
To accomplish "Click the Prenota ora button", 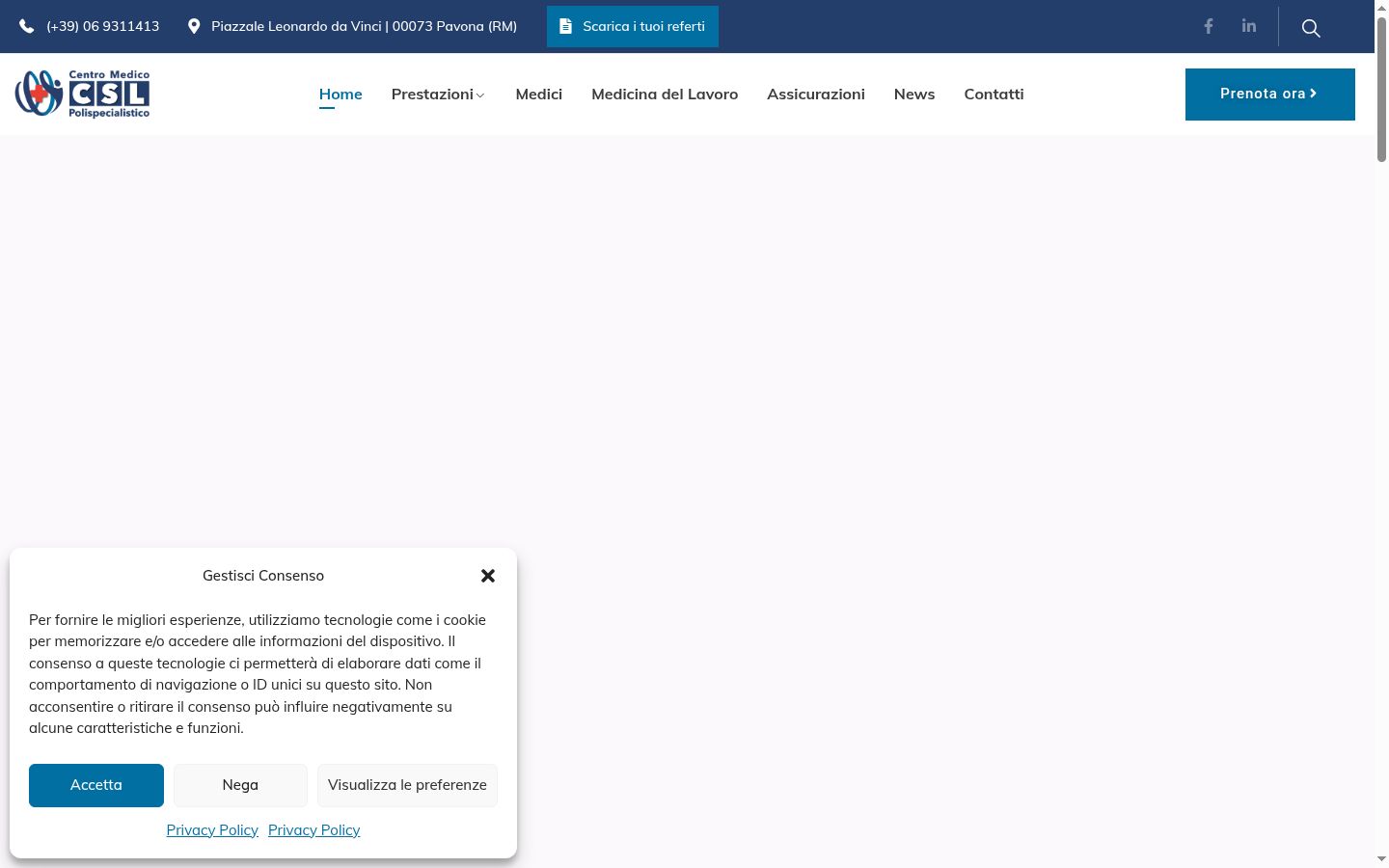I will click(x=1270, y=95).
